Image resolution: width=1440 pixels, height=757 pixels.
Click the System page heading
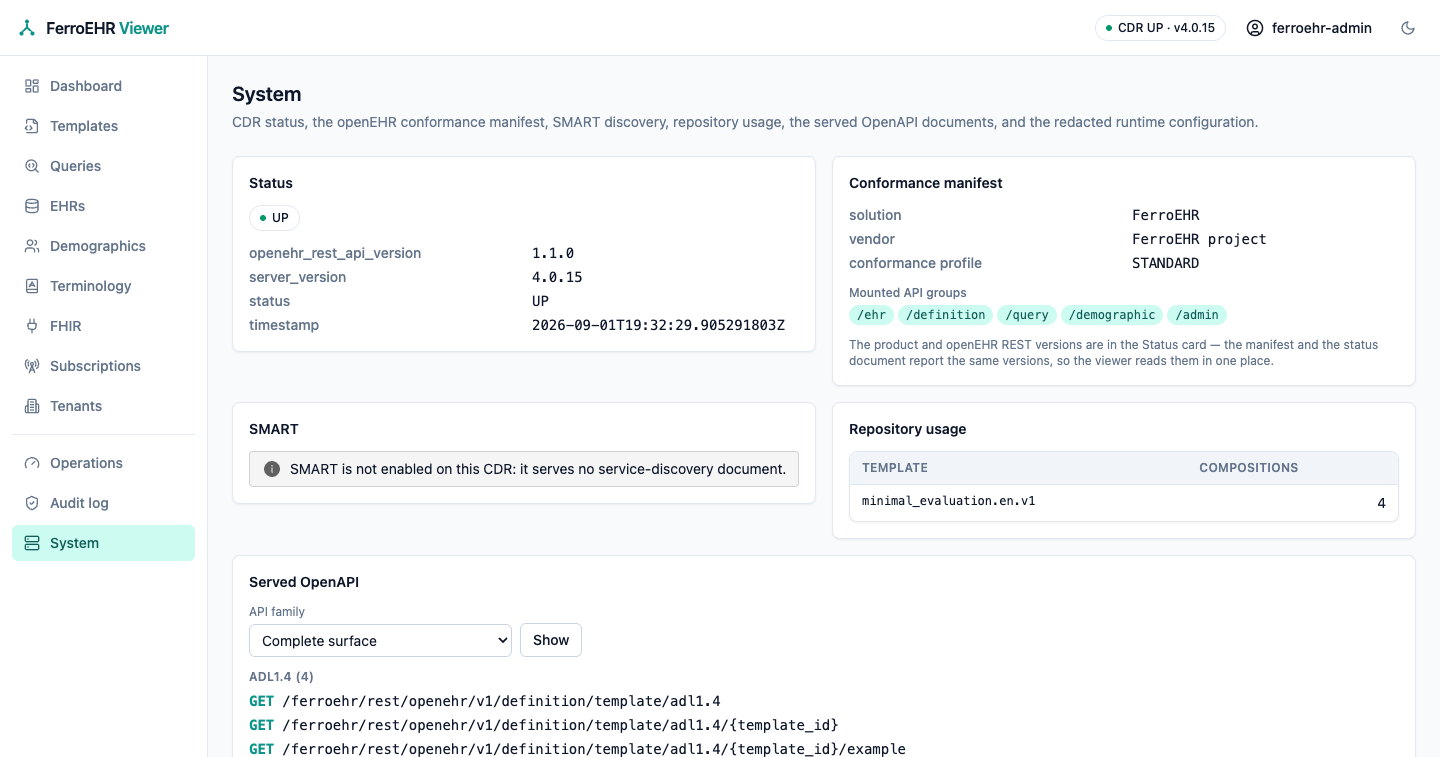coord(267,94)
